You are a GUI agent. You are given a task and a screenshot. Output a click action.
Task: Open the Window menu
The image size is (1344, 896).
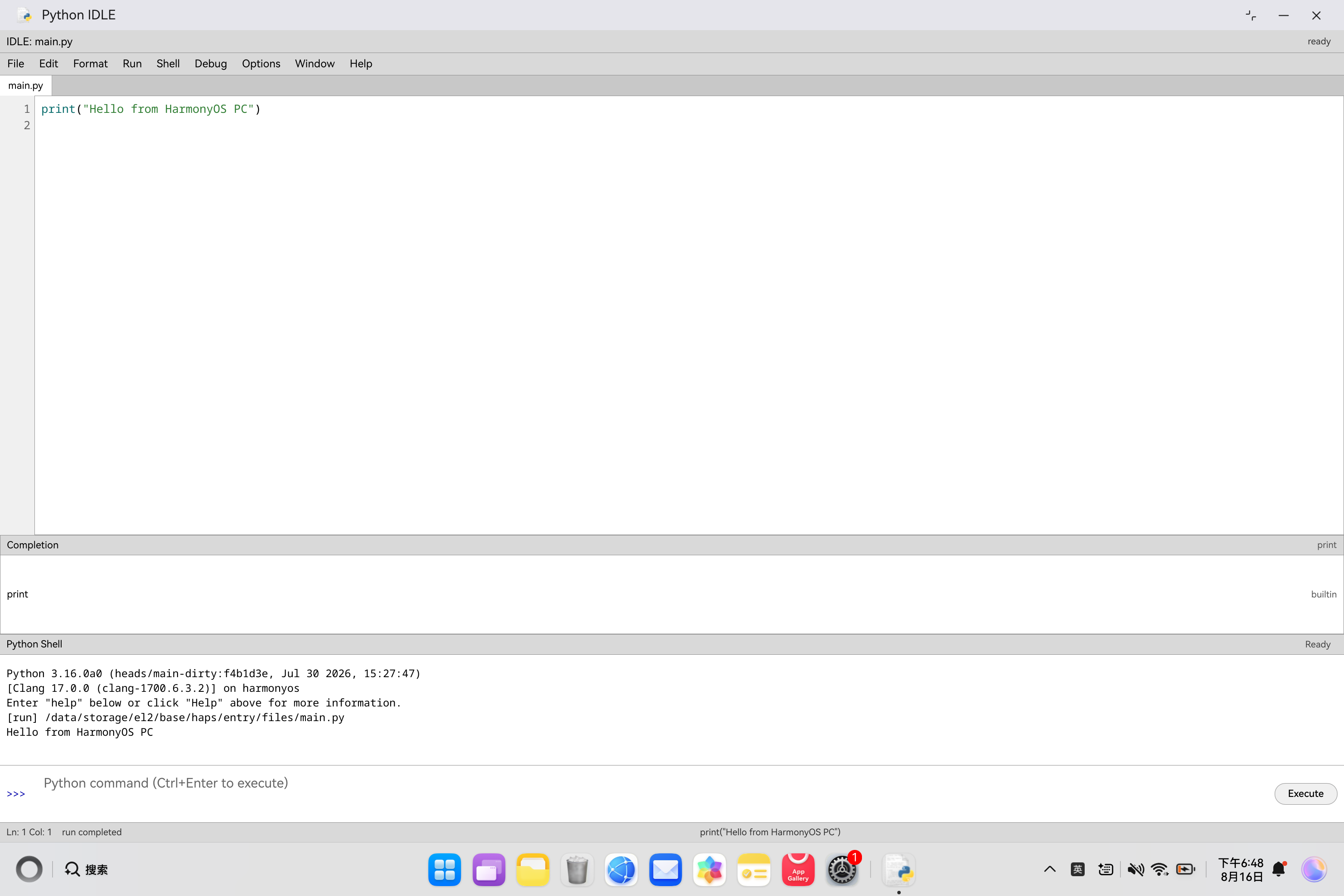[x=314, y=63]
